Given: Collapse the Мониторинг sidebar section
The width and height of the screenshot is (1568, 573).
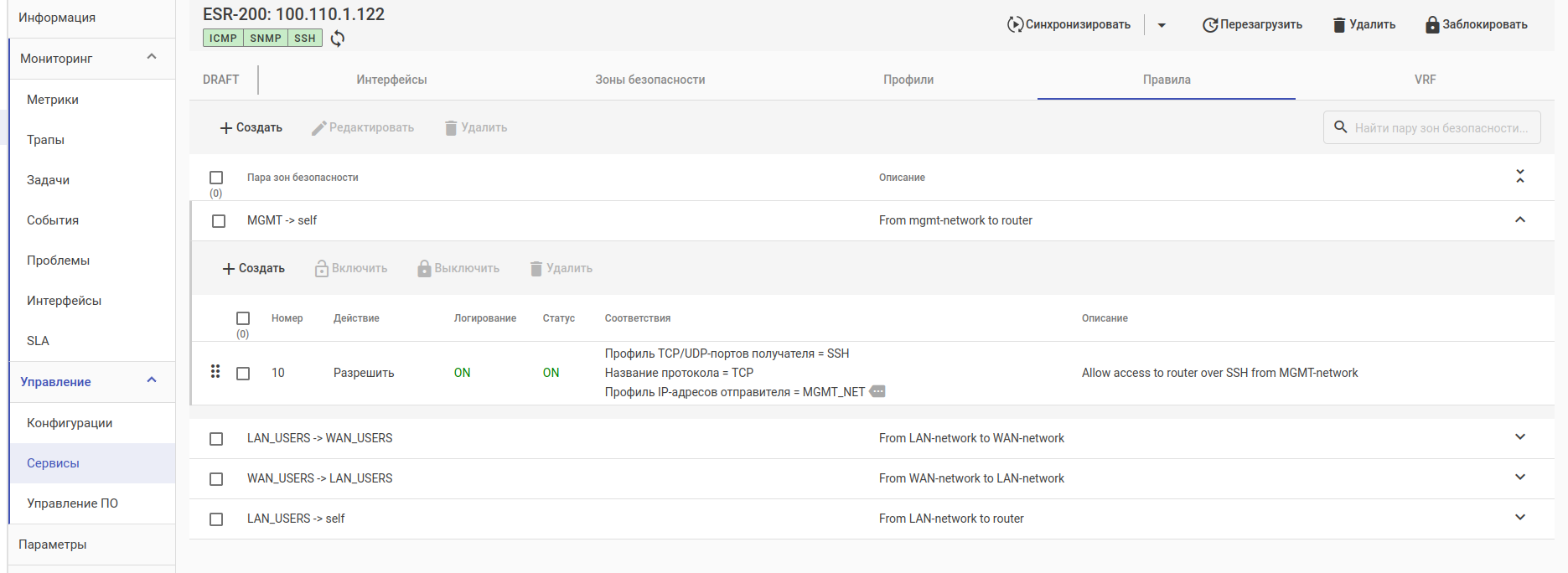Looking at the screenshot, I should pos(152,57).
